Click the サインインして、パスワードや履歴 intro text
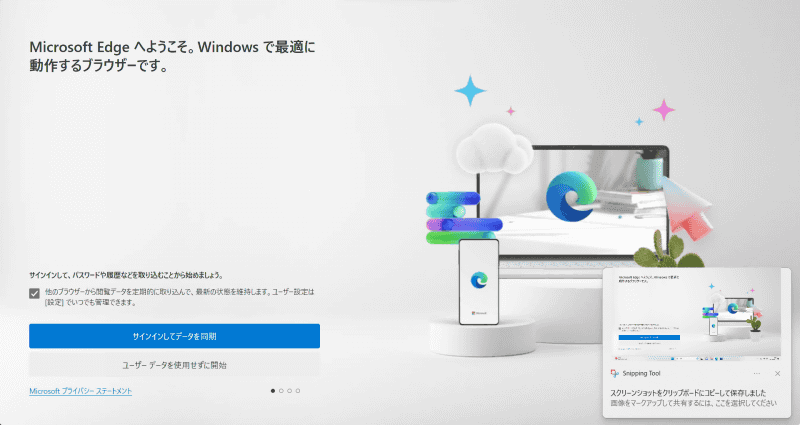 [x=126, y=275]
